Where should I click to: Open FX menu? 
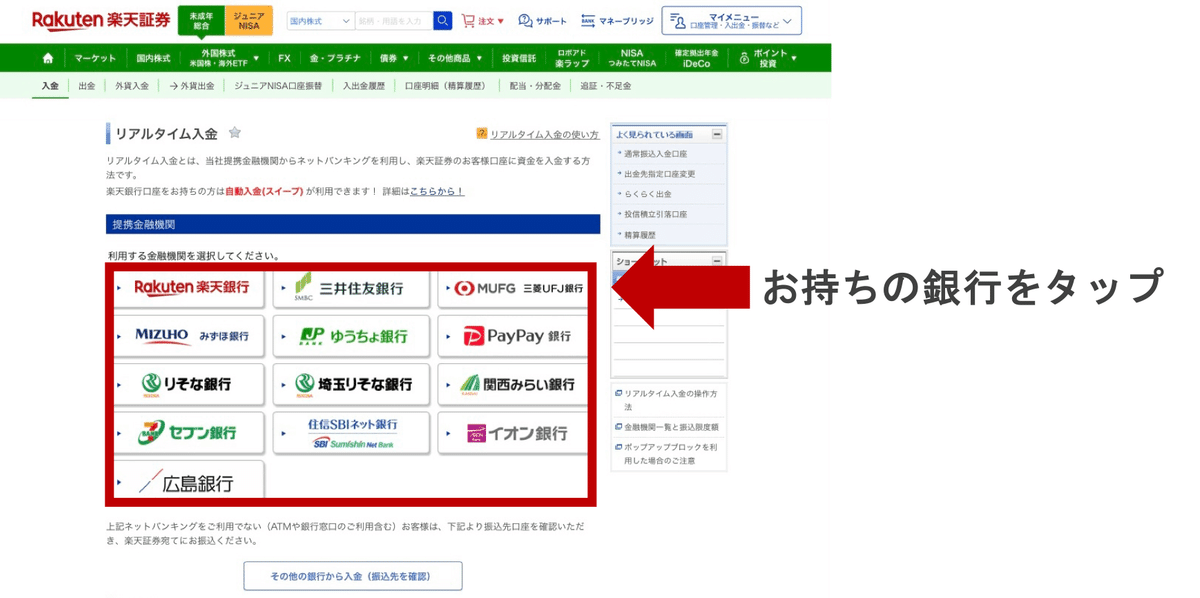(285, 58)
